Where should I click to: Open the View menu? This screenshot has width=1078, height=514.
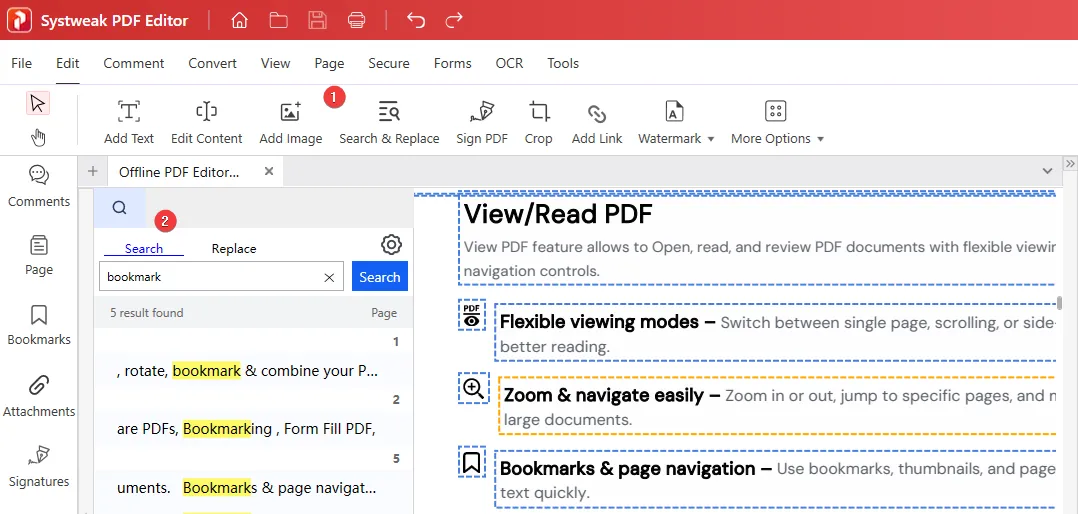pyautogui.click(x=276, y=63)
